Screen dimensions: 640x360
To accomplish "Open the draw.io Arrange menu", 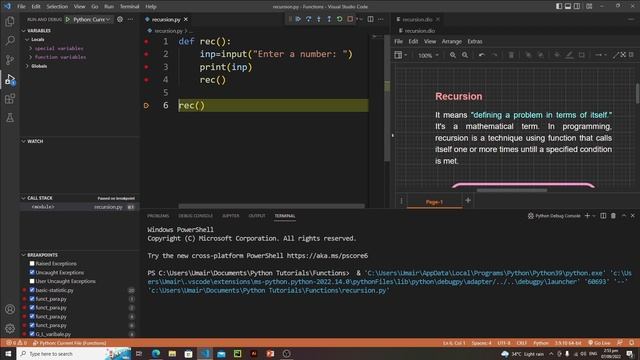I will pos(451,41).
